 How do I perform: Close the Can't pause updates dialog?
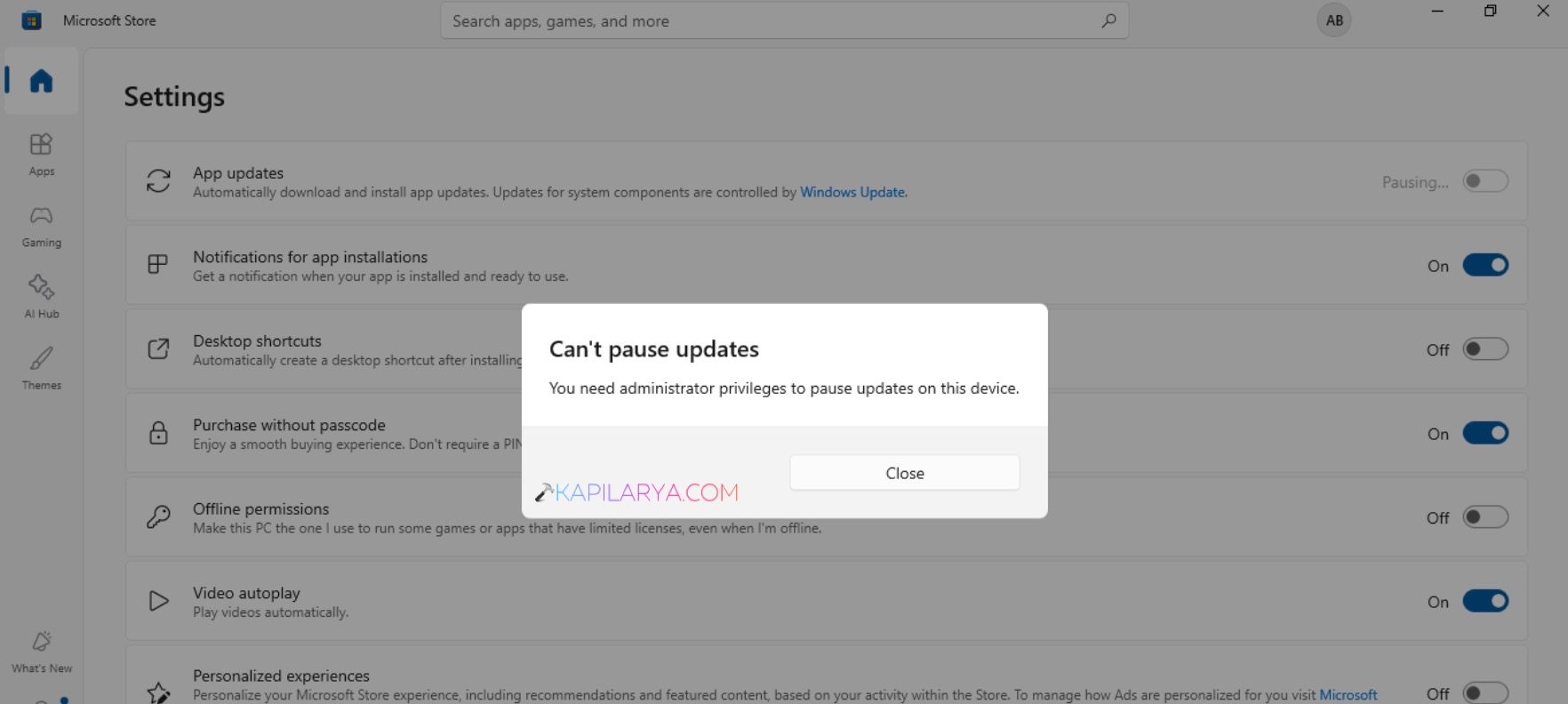point(904,473)
